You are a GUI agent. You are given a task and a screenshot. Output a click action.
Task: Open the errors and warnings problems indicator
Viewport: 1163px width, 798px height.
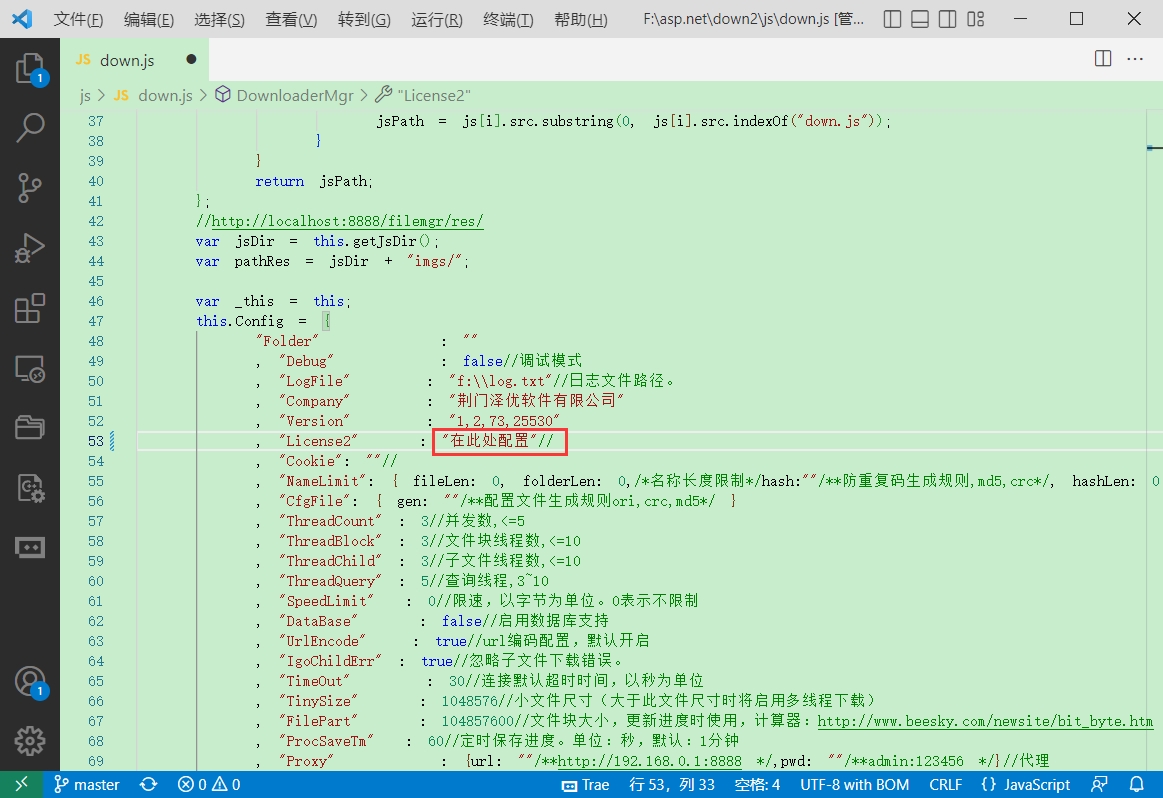[209, 784]
